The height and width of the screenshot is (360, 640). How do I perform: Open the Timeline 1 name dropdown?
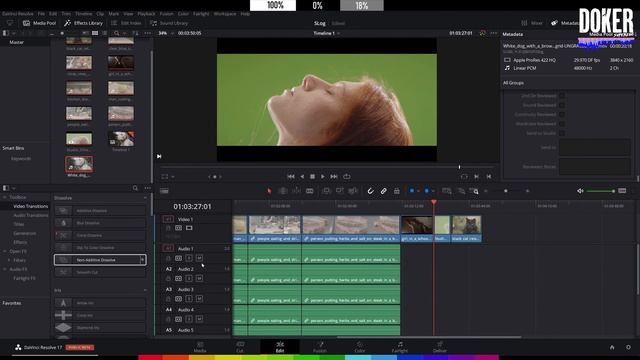click(x=327, y=33)
